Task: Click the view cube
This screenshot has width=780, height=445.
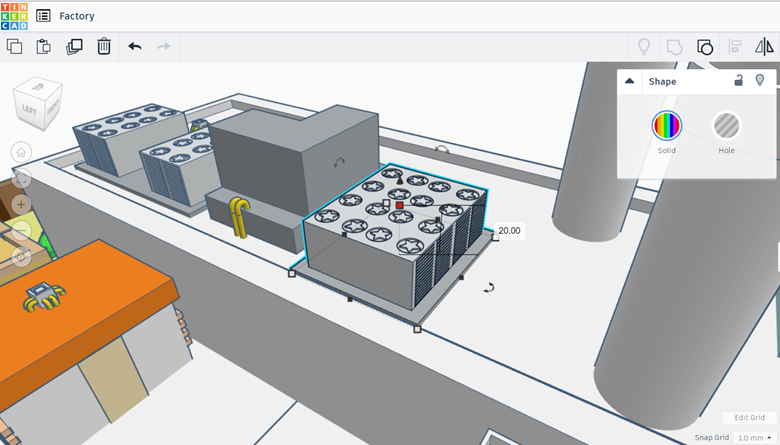Action: [x=38, y=103]
